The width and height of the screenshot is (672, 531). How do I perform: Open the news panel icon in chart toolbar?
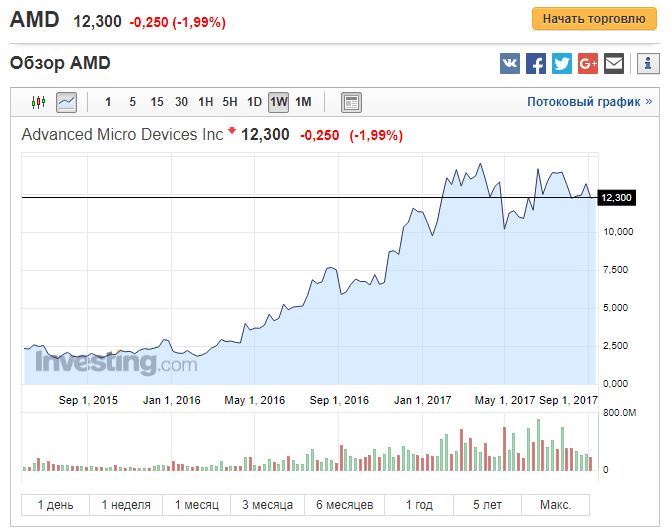click(351, 102)
